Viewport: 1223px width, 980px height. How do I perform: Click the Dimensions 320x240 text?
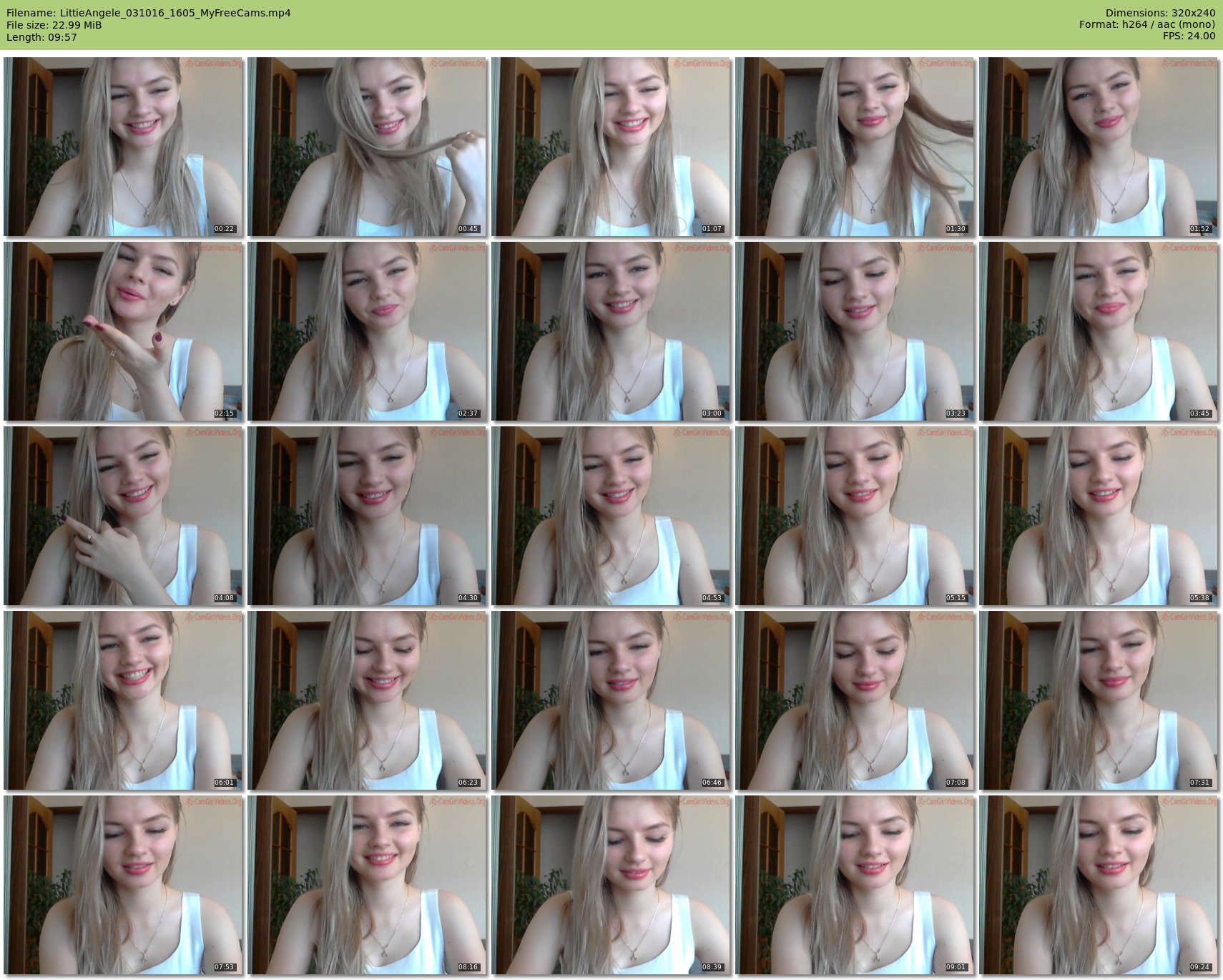(1160, 13)
